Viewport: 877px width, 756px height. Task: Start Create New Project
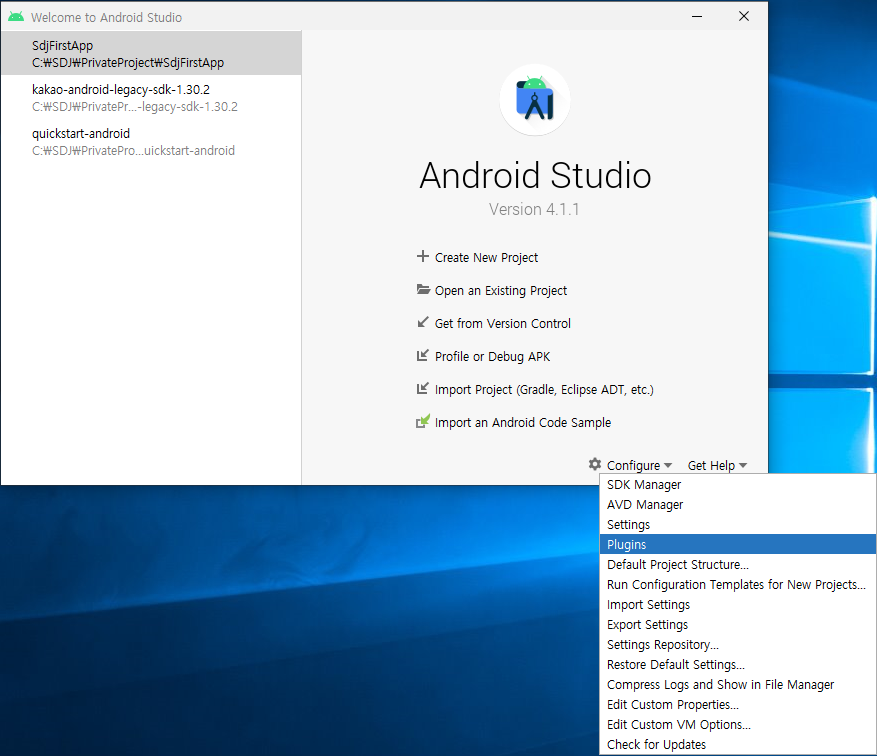[486, 258]
